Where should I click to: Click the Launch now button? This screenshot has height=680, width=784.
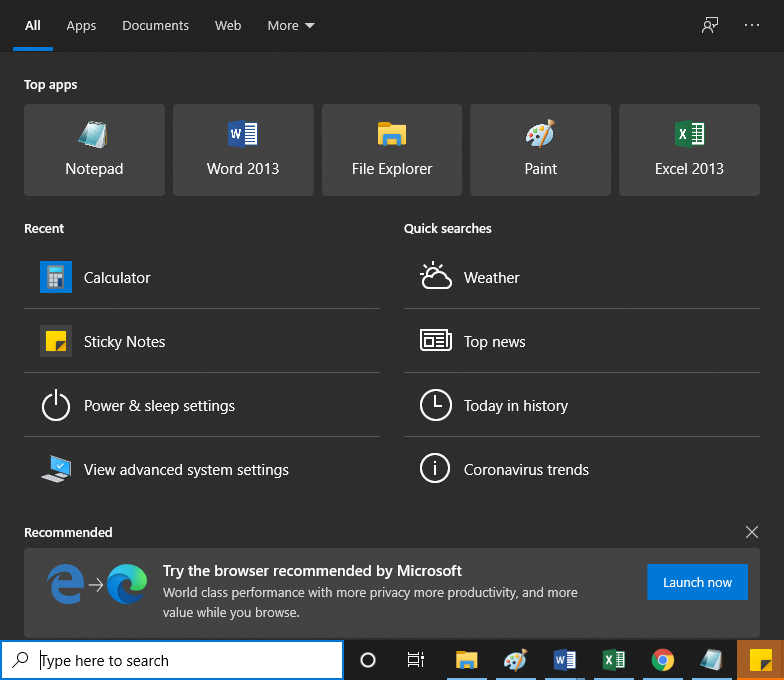click(x=697, y=582)
